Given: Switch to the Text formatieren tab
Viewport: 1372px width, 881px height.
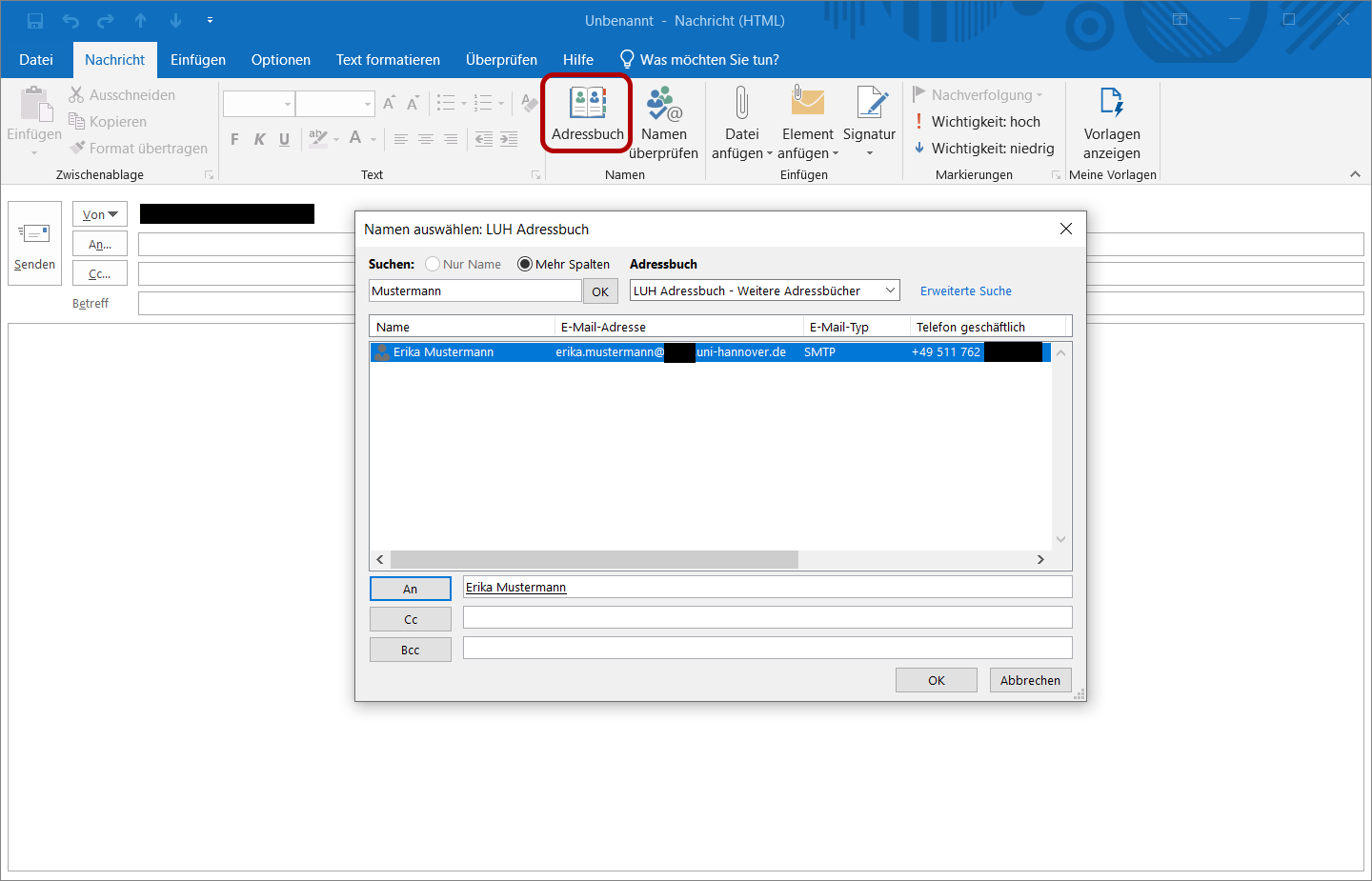Looking at the screenshot, I should coord(388,59).
